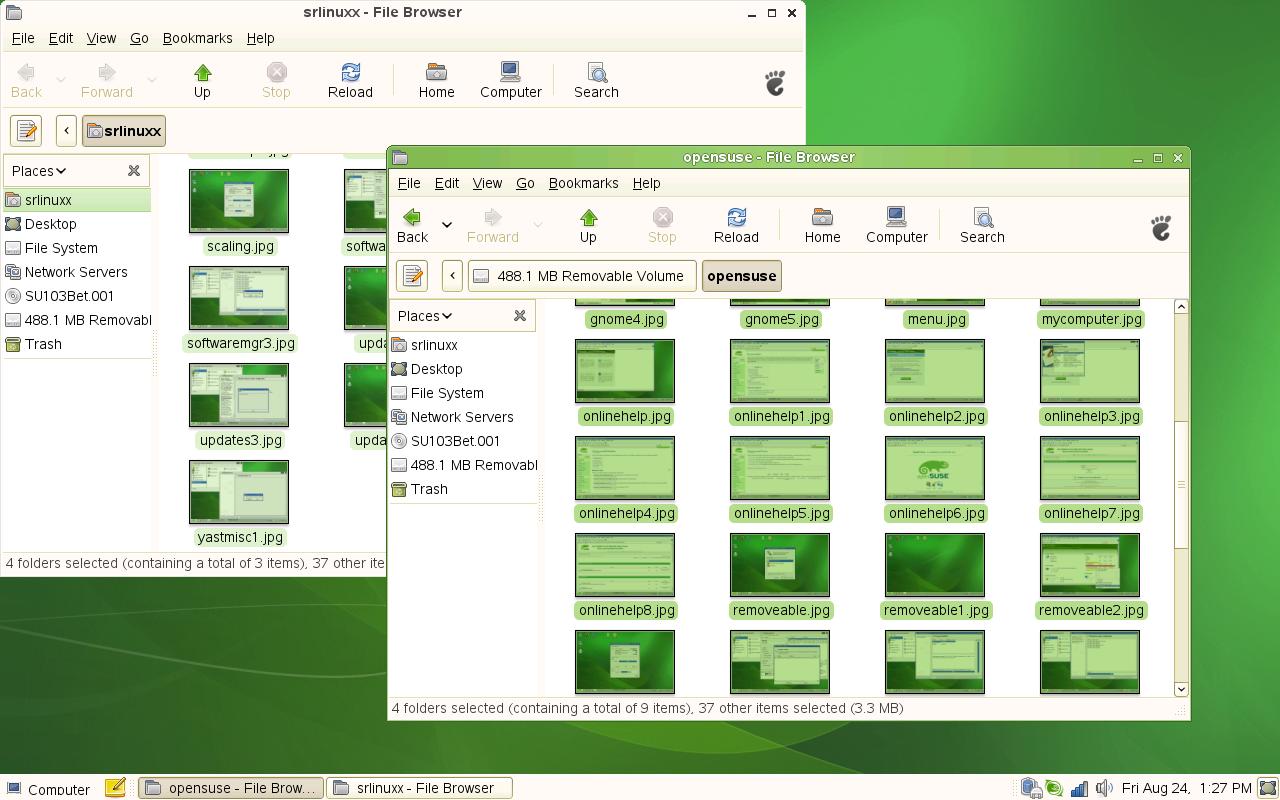Open Edit menu in opensuse window
The width and height of the screenshot is (1280, 800).
447,183
